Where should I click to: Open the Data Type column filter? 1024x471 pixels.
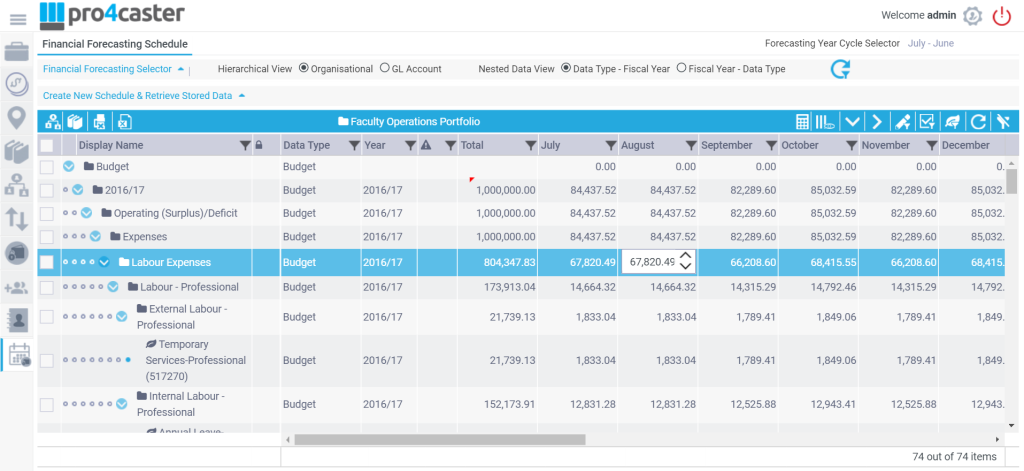point(353,146)
